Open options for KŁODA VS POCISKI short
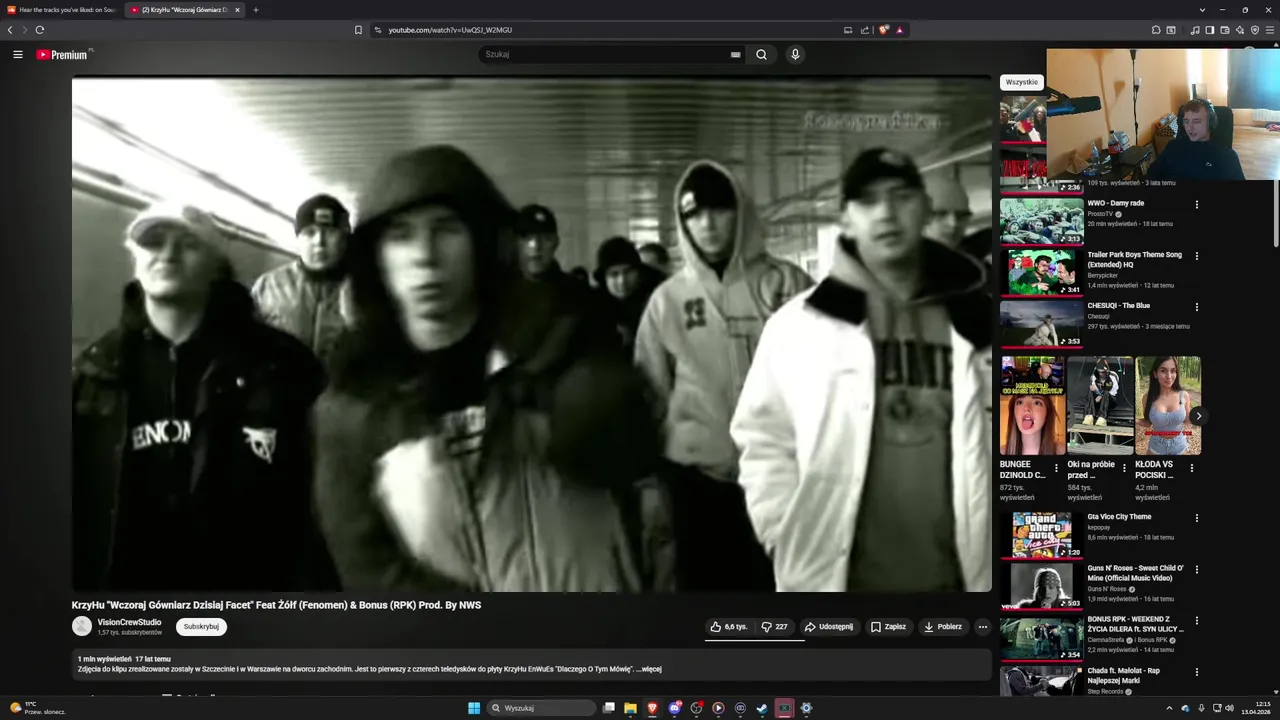 [1192, 468]
